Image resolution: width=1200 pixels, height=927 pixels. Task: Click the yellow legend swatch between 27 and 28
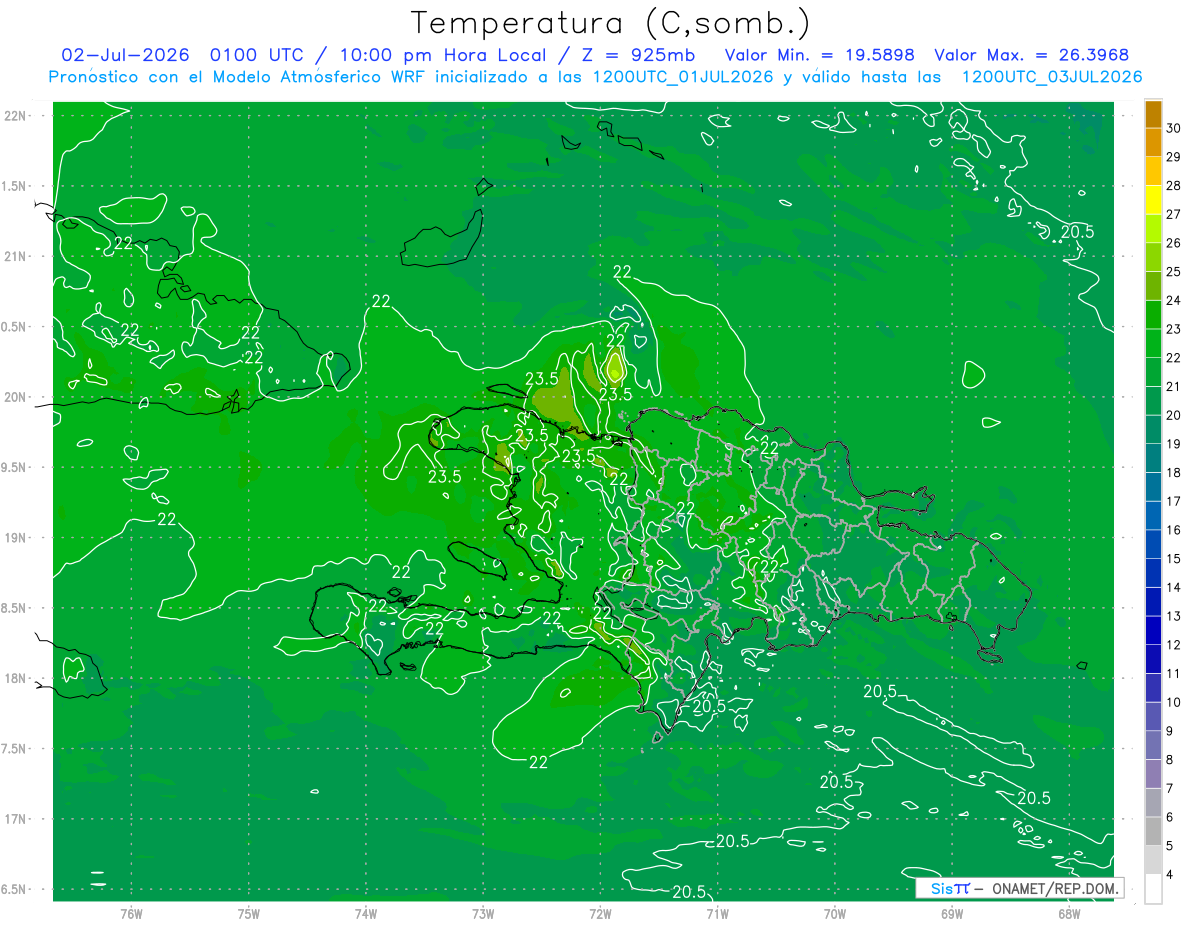[x=1153, y=200]
